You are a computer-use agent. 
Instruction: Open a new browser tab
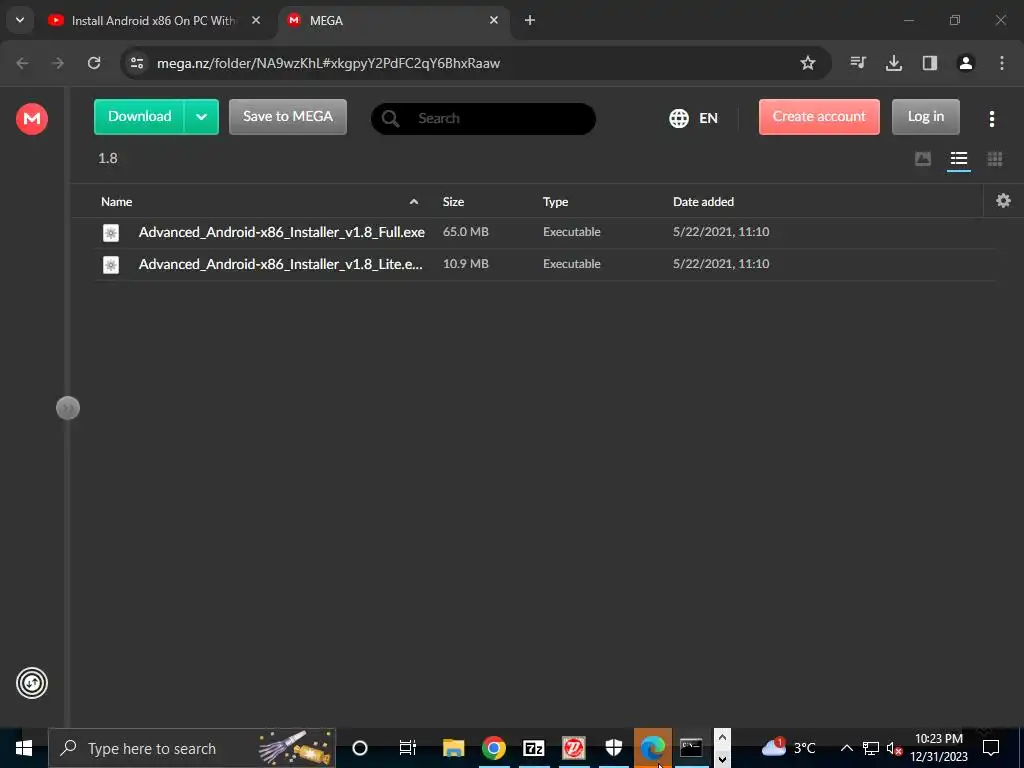click(530, 20)
